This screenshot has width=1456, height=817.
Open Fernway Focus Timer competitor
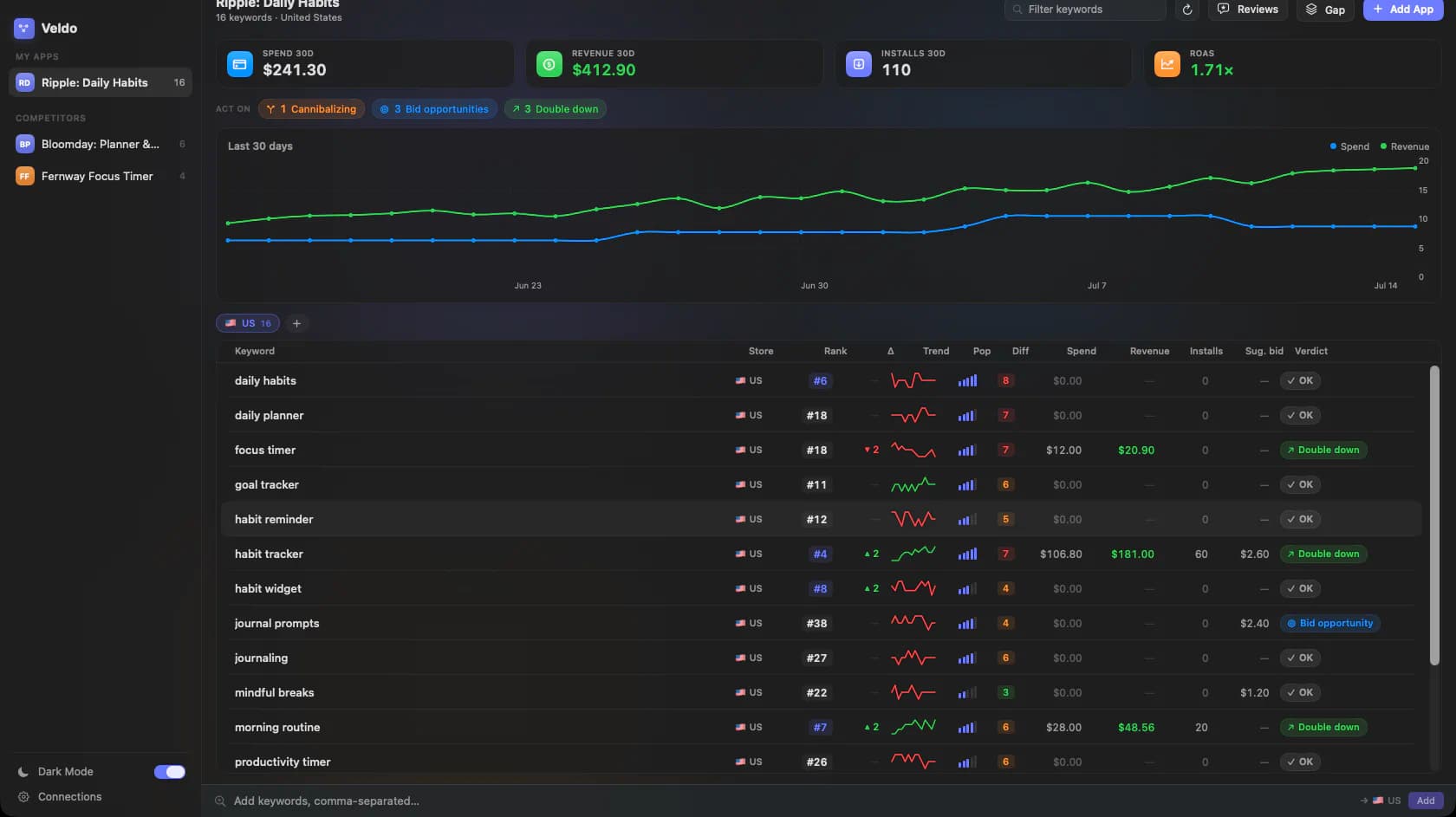(101, 176)
